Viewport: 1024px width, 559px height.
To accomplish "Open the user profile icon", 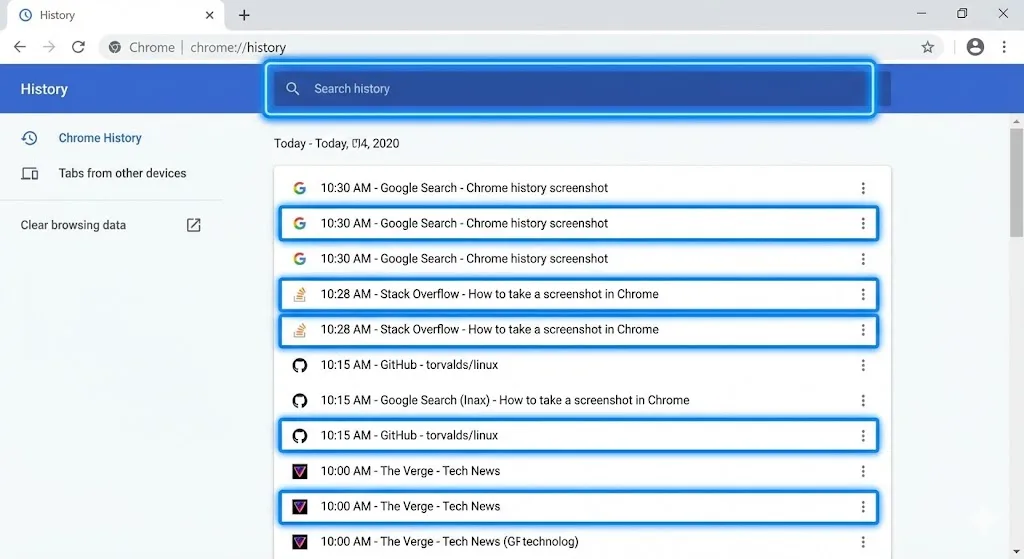I will coord(975,47).
